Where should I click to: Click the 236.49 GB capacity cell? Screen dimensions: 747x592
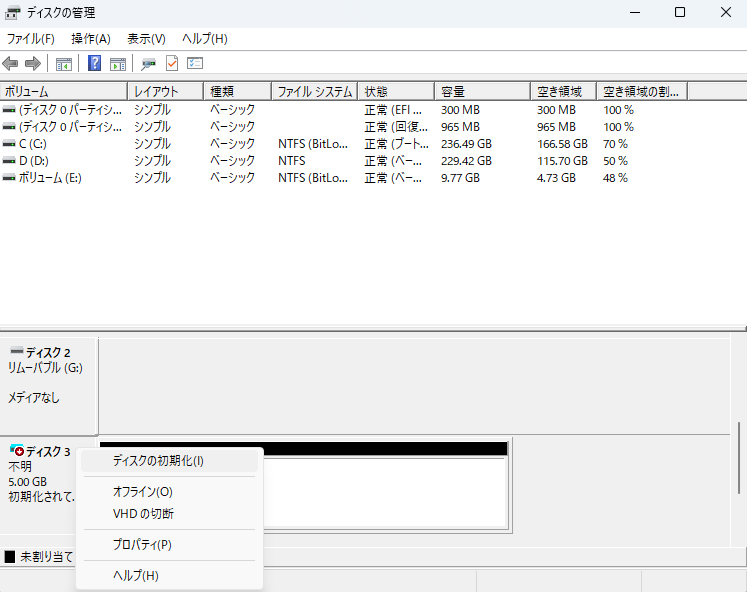[466, 144]
